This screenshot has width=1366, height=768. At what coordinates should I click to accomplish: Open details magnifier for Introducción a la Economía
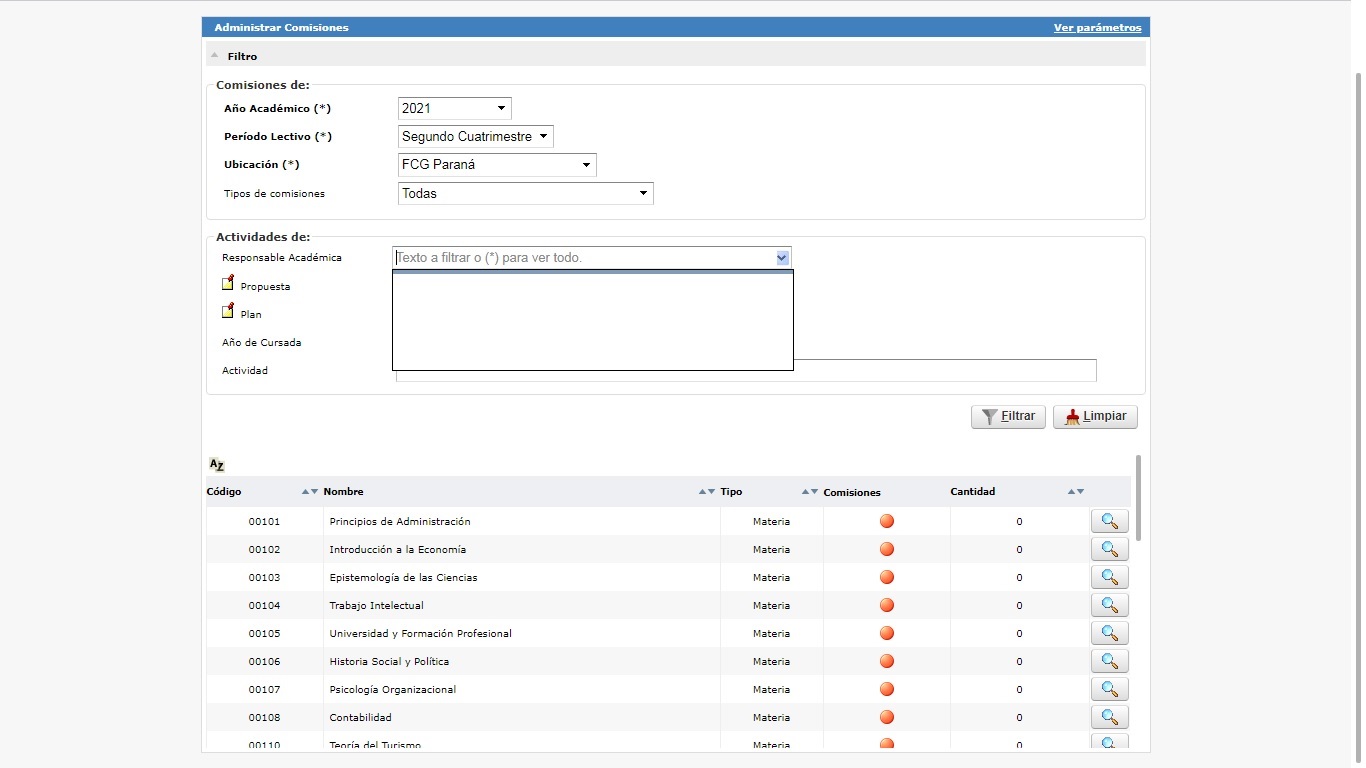[1108, 549]
